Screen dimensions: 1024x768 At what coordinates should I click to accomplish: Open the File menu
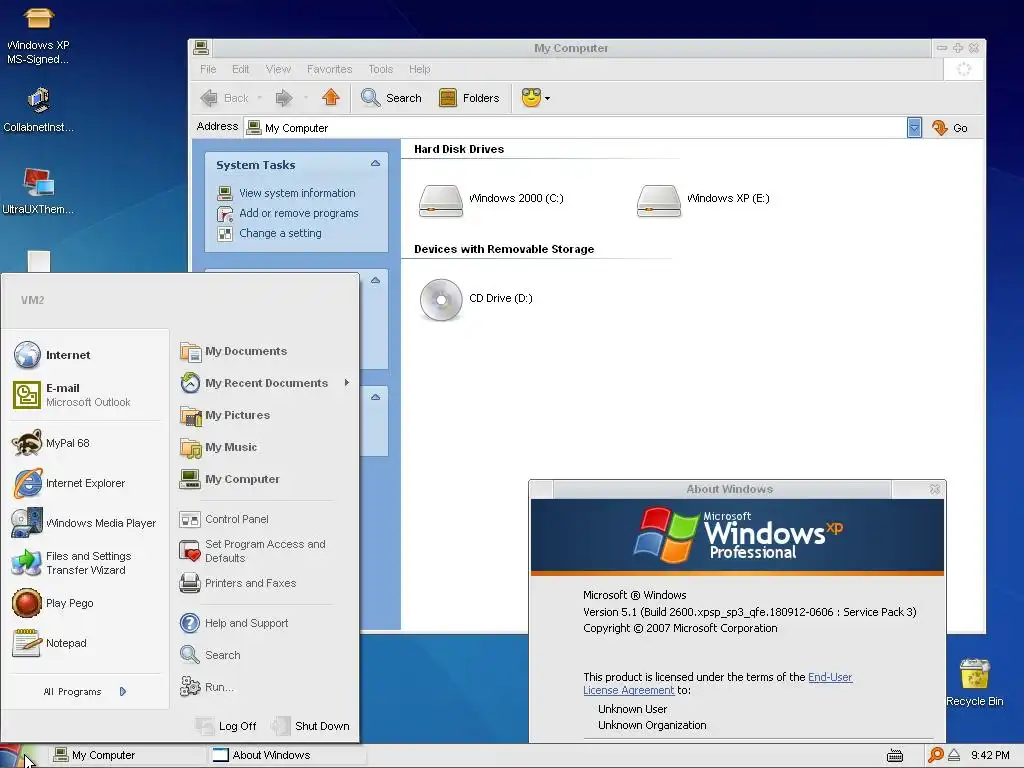tap(208, 69)
